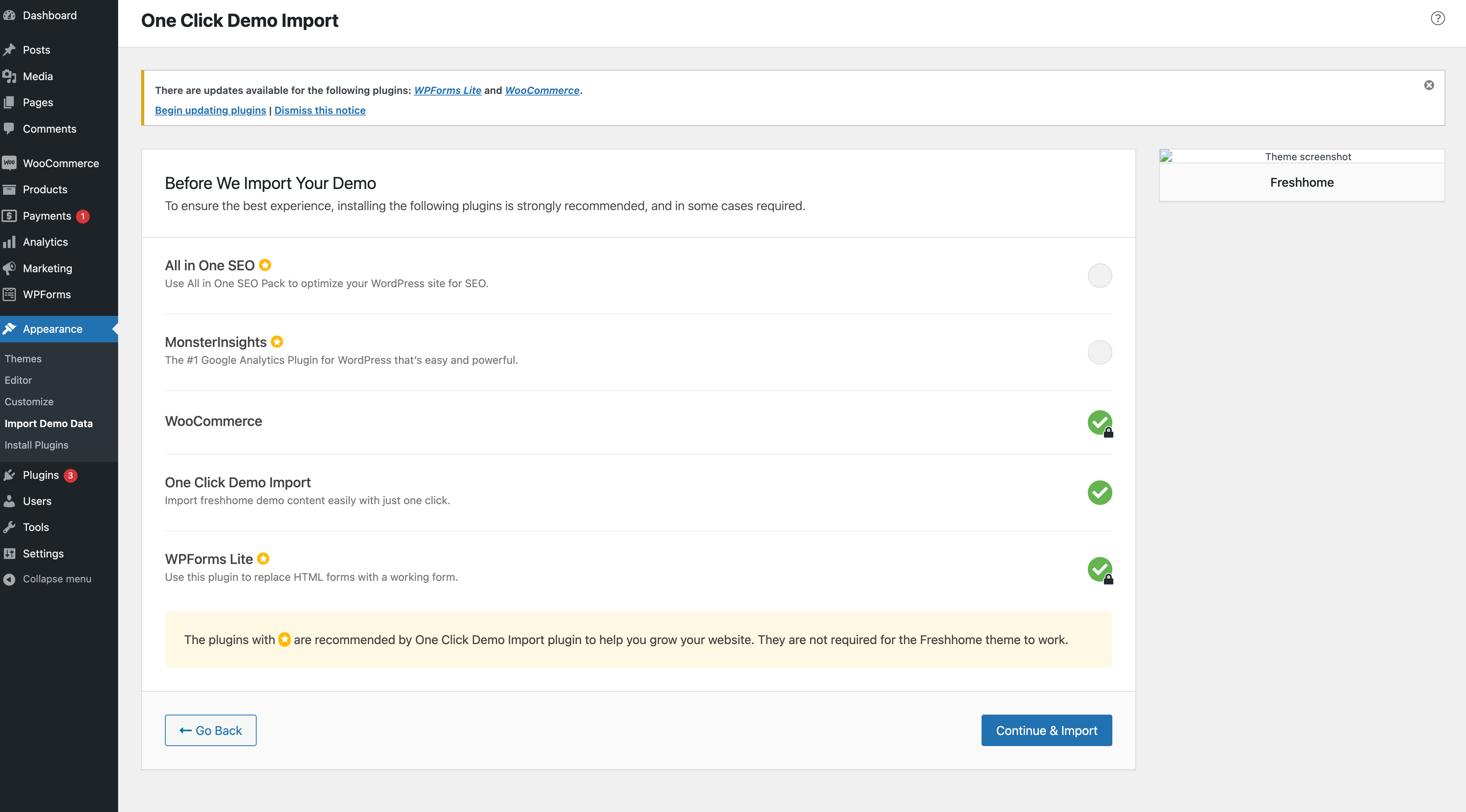Click the Dashboard gauge icon

tap(10, 15)
